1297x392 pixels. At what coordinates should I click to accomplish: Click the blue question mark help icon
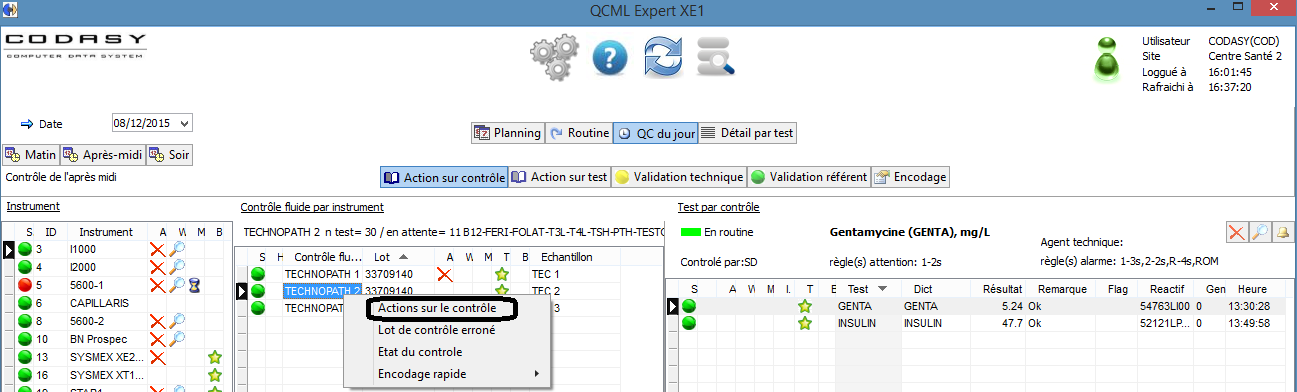pos(609,58)
